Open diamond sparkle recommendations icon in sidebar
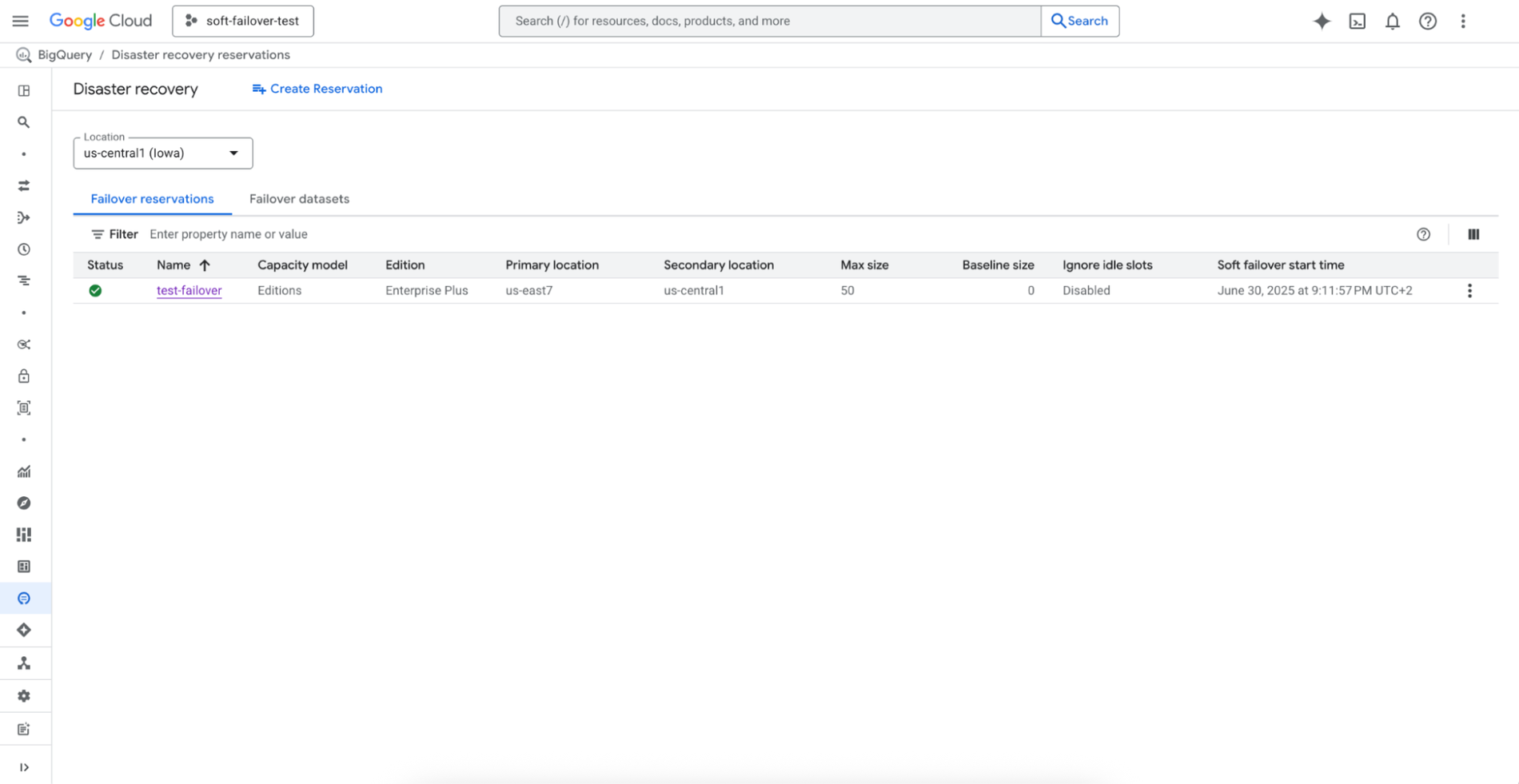Image resolution: width=1519 pixels, height=784 pixels. pyautogui.click(x=24, y=630)
